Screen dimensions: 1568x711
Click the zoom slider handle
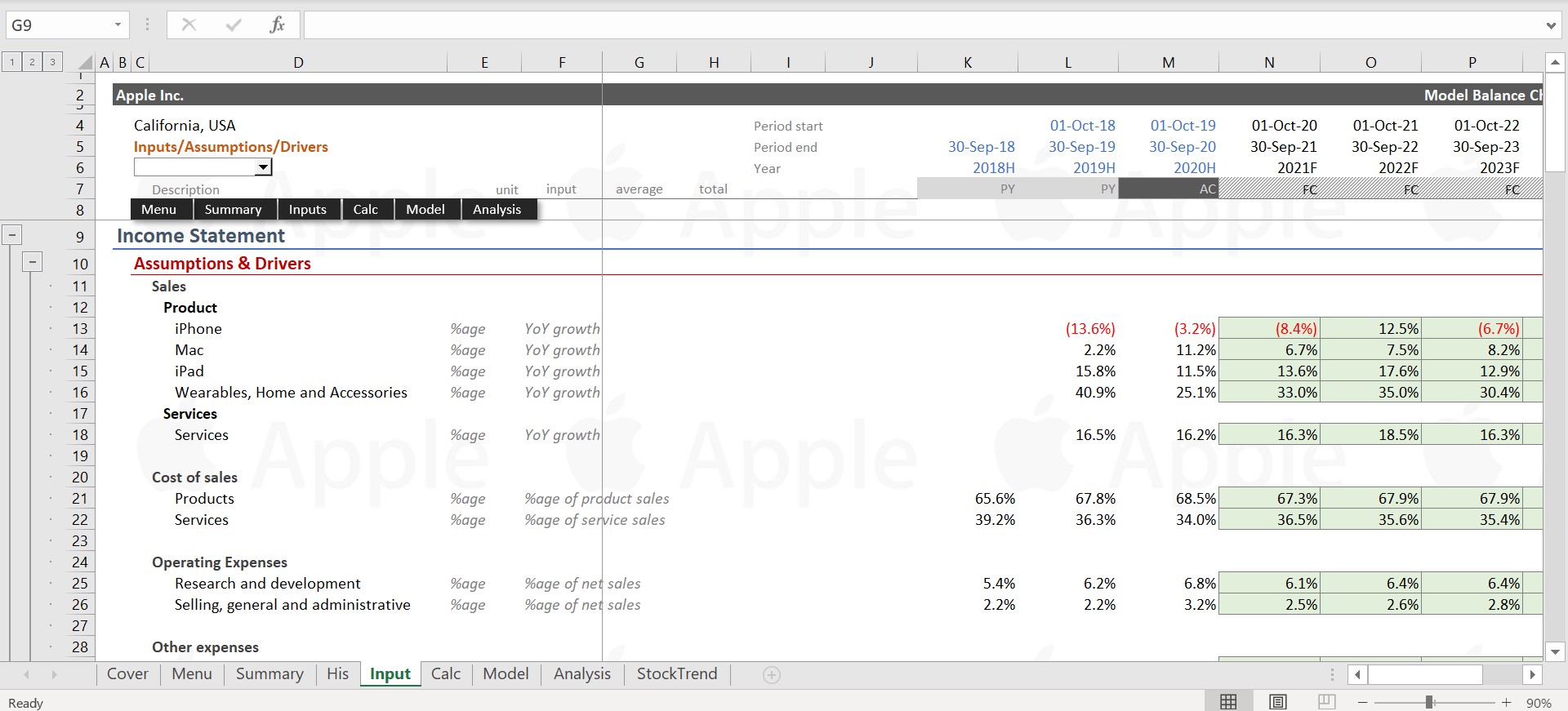(1430, 702)
